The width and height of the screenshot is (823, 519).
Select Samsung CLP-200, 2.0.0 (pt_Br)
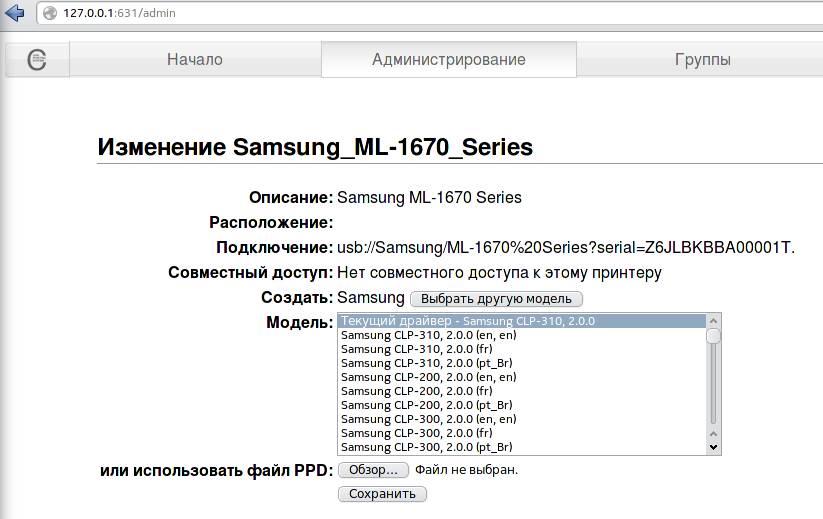tap(522, 405)
